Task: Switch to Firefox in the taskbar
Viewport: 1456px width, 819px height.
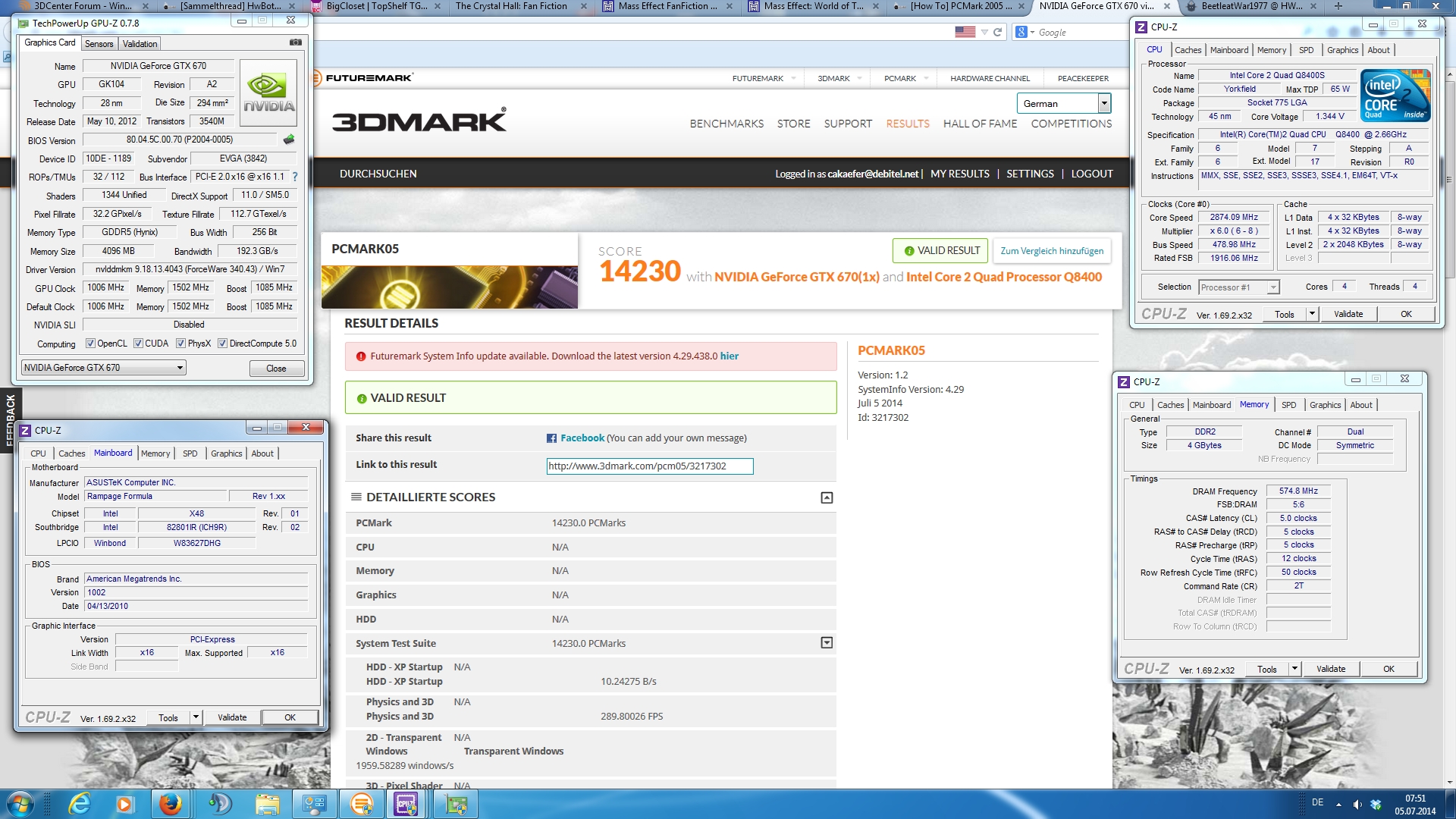Action: click(171, 804)
